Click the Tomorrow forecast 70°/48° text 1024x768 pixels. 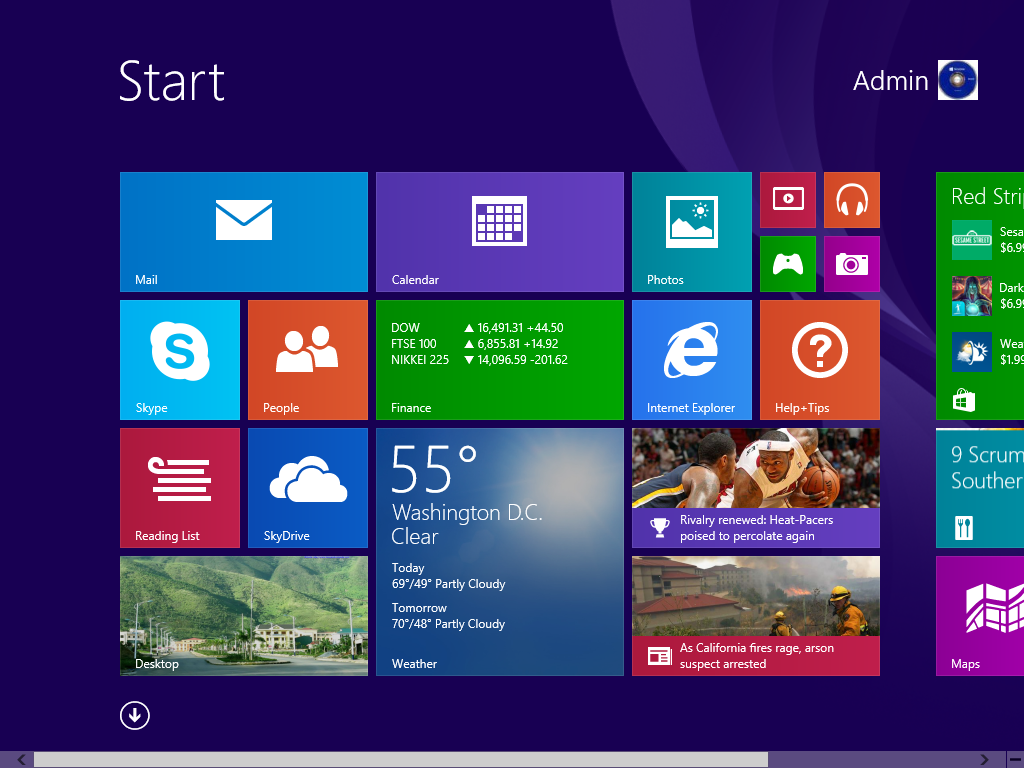448,624
